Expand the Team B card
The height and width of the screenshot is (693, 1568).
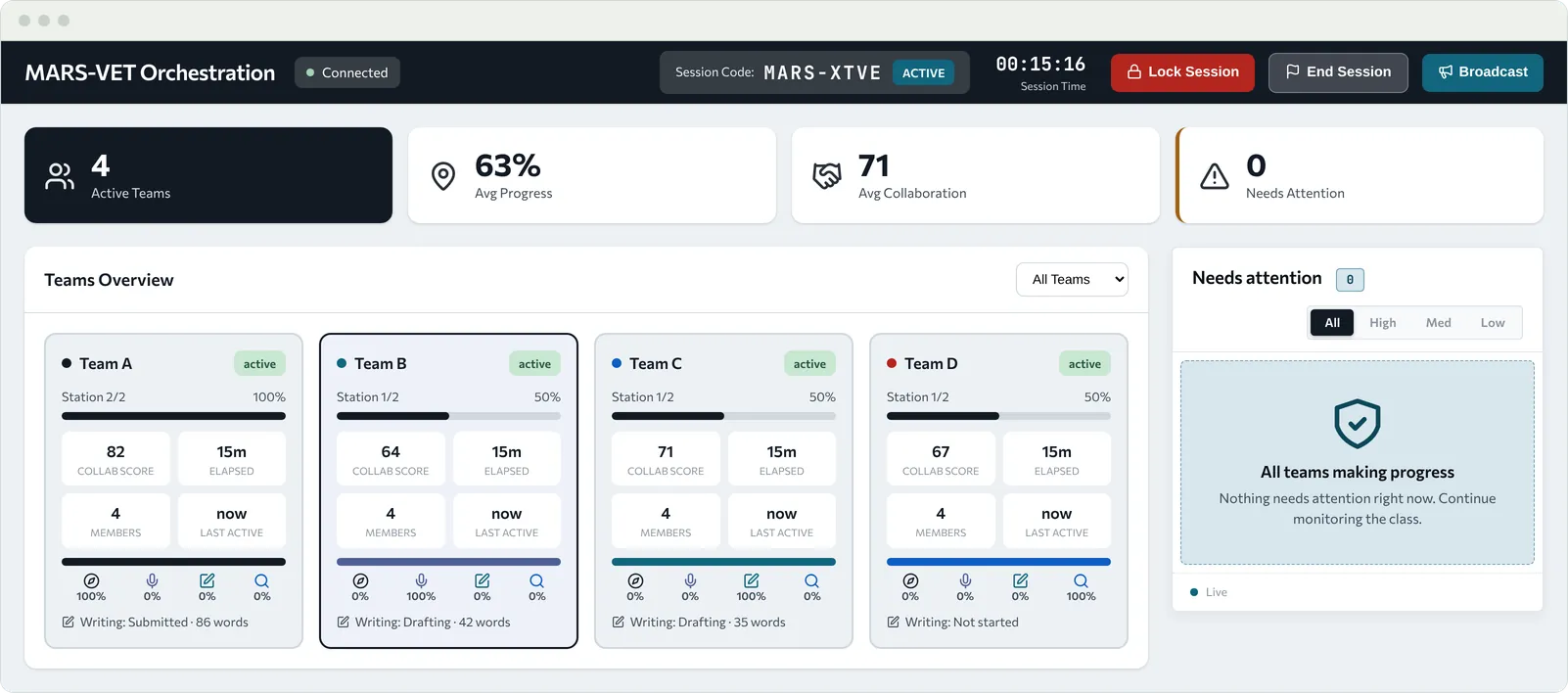coord(448,490)
